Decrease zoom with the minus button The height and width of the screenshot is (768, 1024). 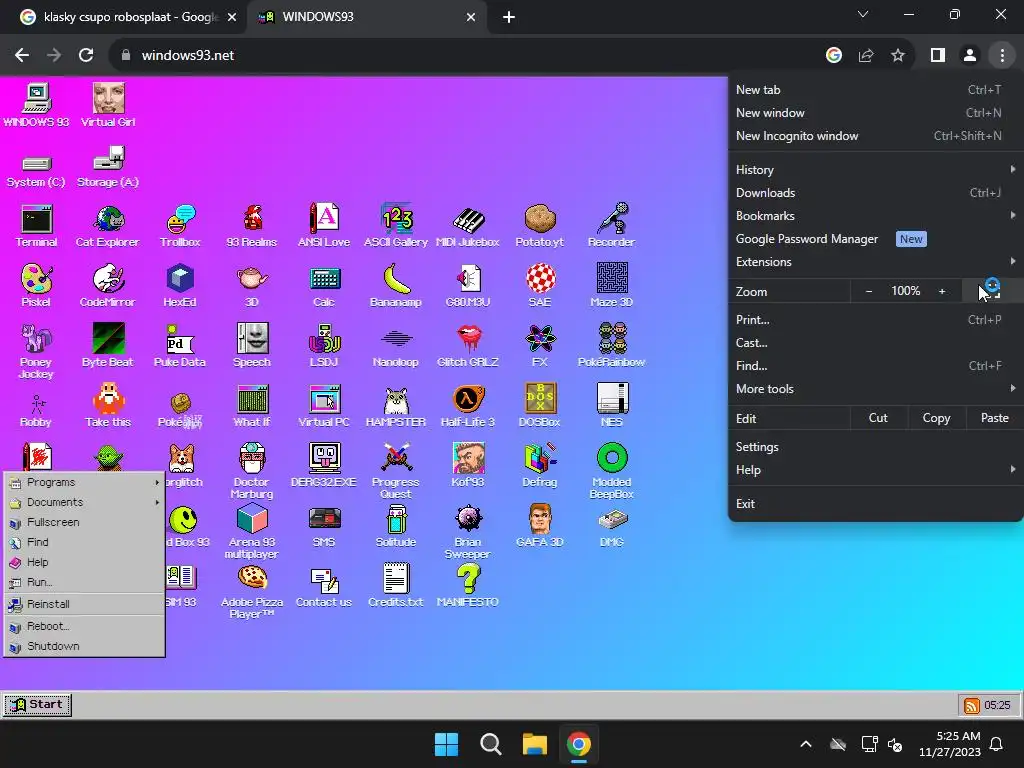pyautogui.click(x=869, y=291)
